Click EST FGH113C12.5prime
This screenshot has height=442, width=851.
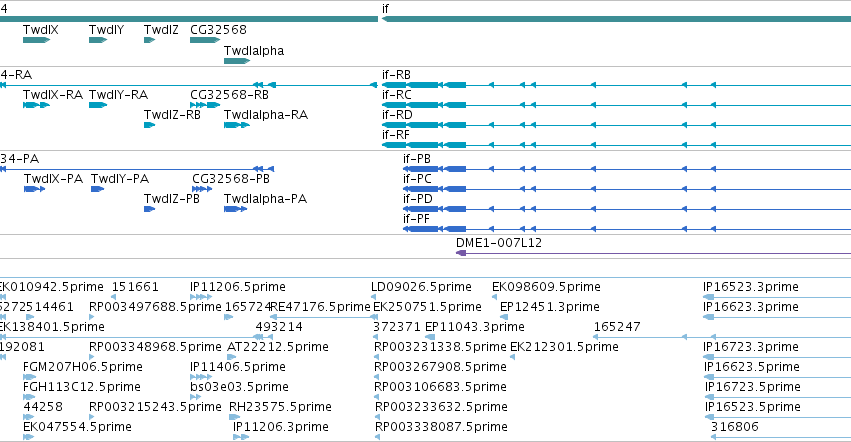29,397
